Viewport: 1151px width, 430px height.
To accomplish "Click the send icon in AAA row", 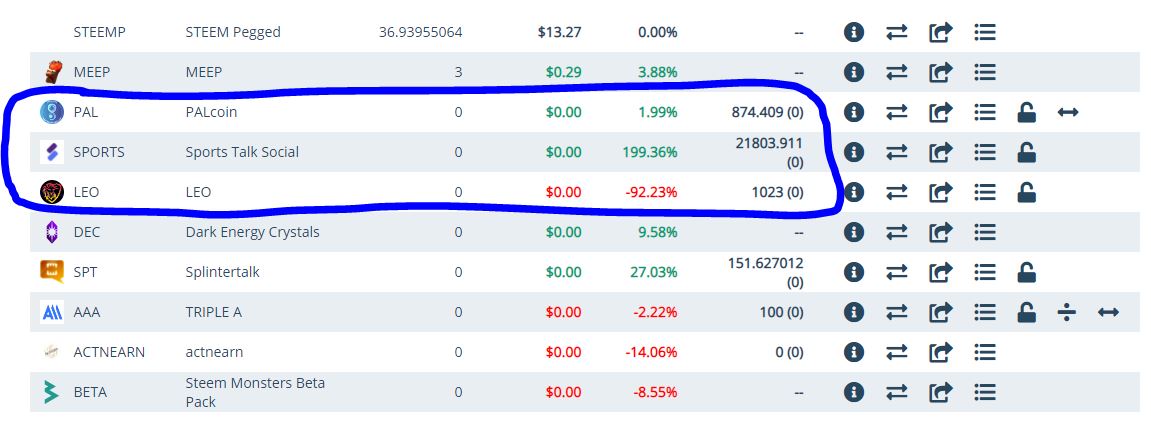I will point(940,312).
